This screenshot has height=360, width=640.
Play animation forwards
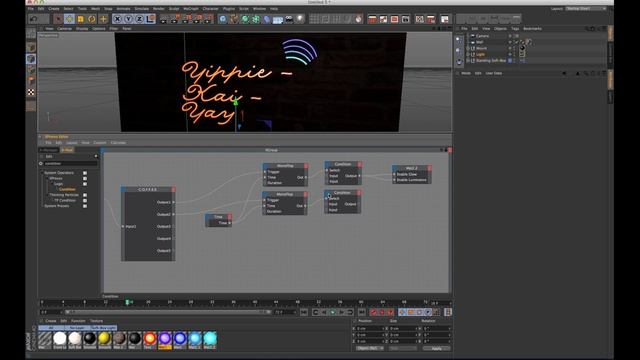pyautogui.click(x=333, y=312)
